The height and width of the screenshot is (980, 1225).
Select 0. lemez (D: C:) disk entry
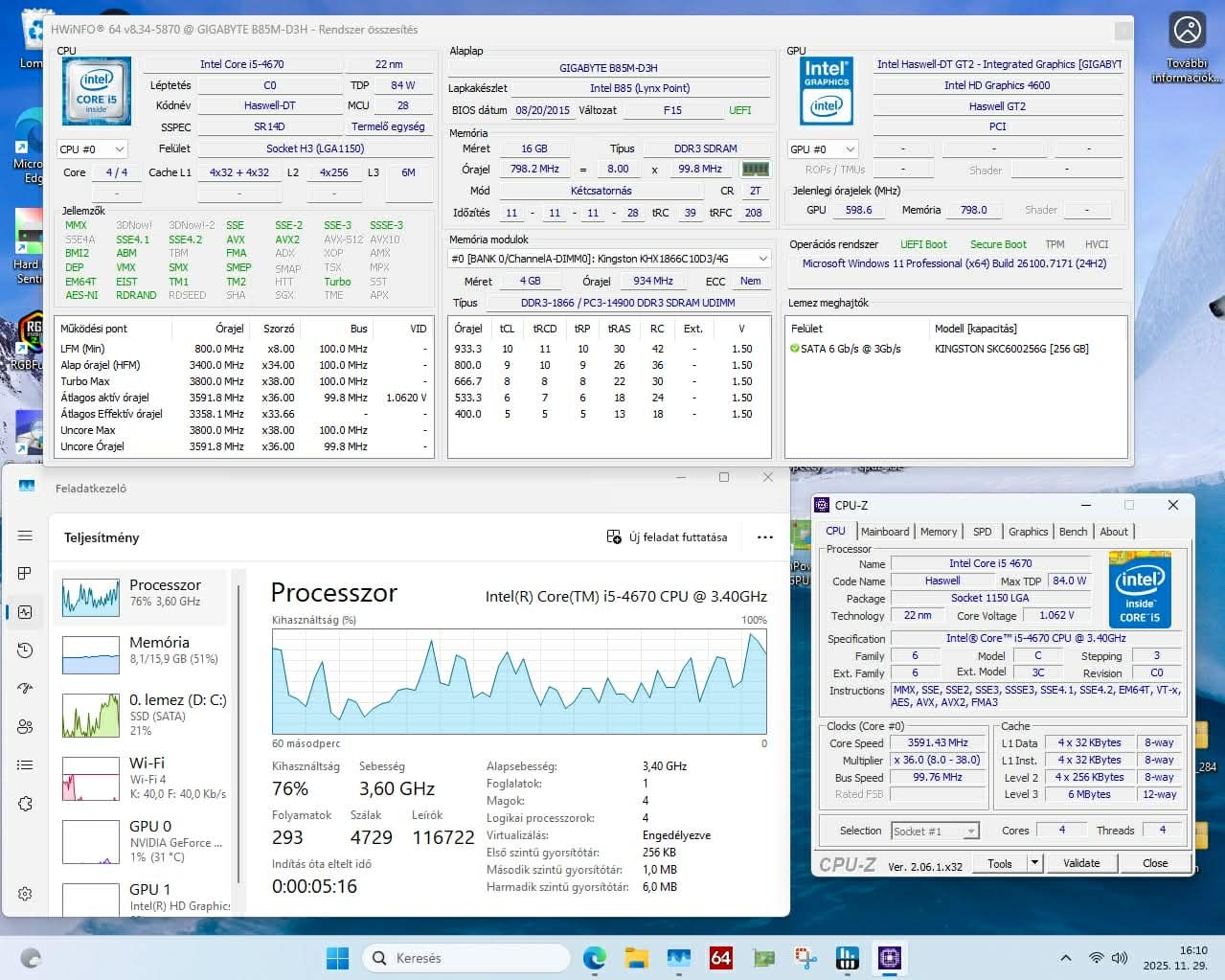(x=142, y=715)
